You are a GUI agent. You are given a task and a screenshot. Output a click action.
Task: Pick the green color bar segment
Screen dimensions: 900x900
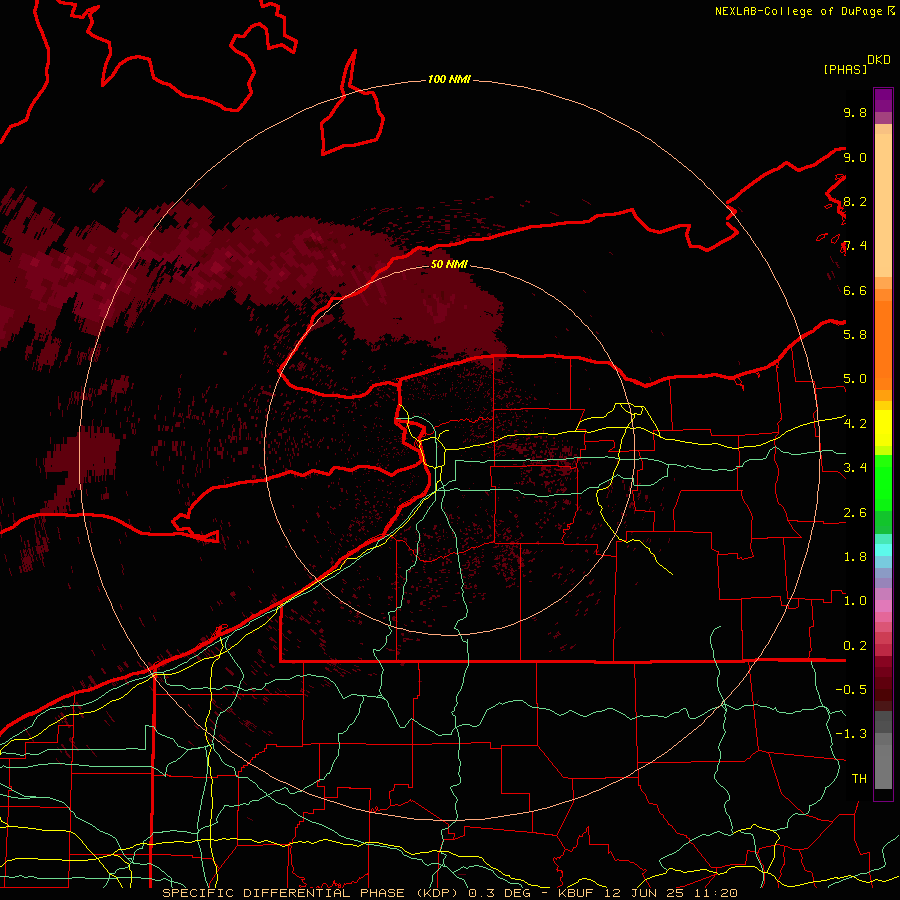point(883,482)
